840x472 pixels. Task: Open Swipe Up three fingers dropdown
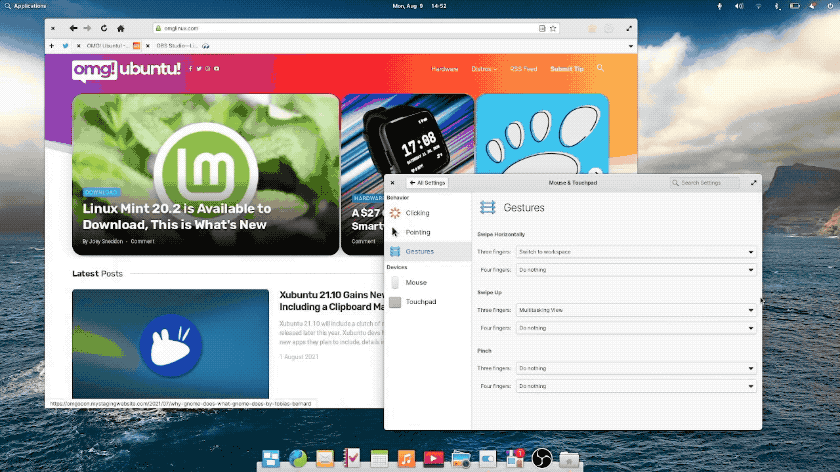click(x=636, y=310)
